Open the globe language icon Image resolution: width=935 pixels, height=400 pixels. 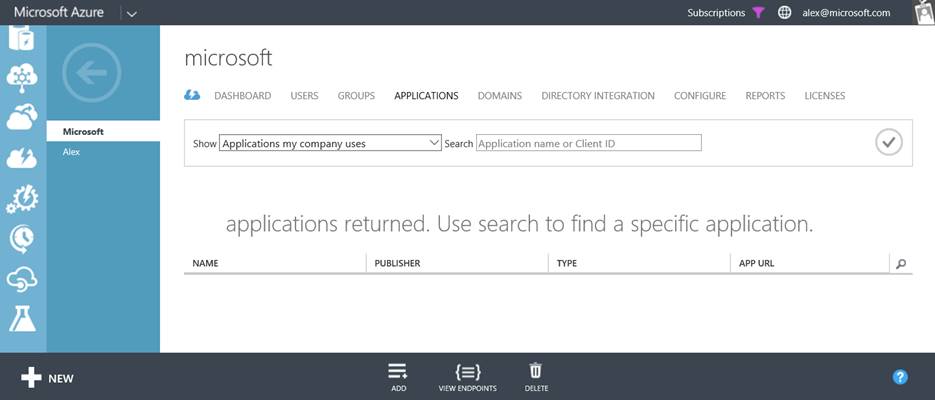(785, 13)
